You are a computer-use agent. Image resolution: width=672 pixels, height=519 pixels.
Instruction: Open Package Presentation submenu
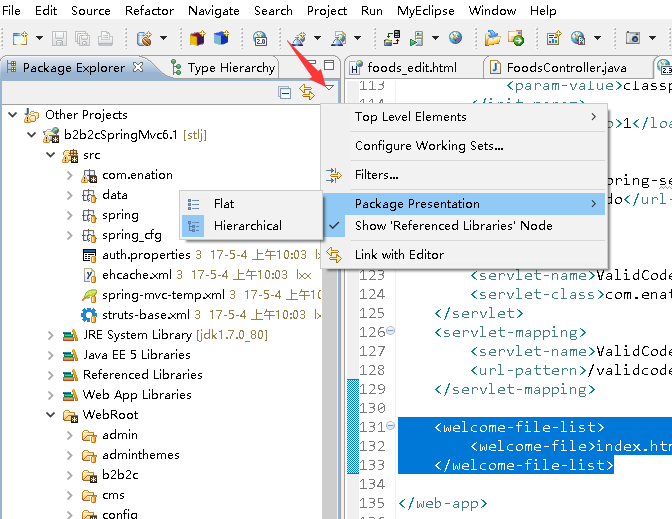tap(465, 204)
